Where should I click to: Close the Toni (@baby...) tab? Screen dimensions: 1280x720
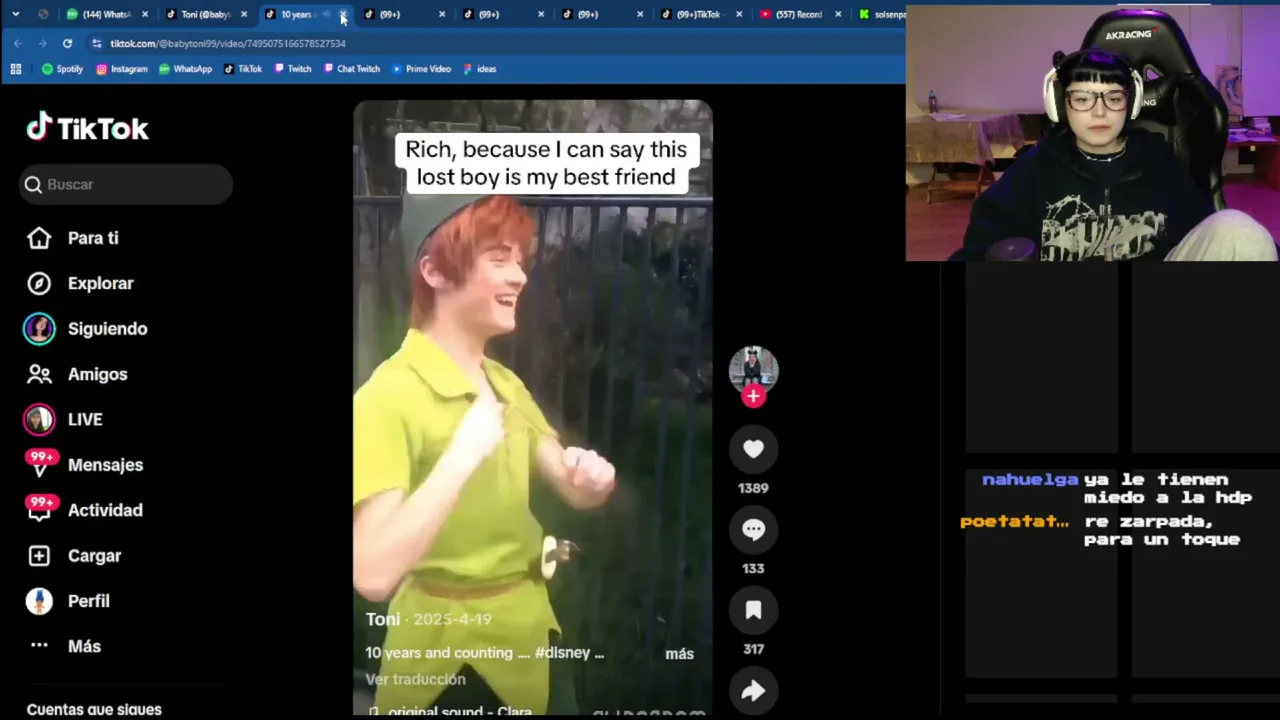[x=244, y=14]
